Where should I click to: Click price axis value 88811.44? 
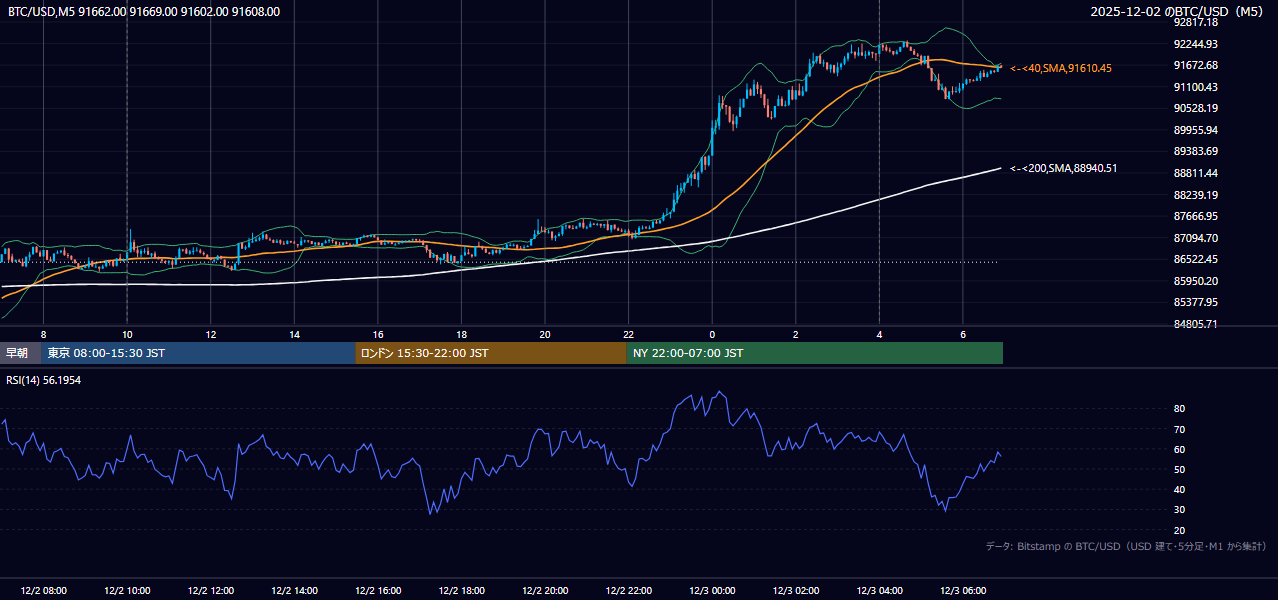[x=1196, y=173]
